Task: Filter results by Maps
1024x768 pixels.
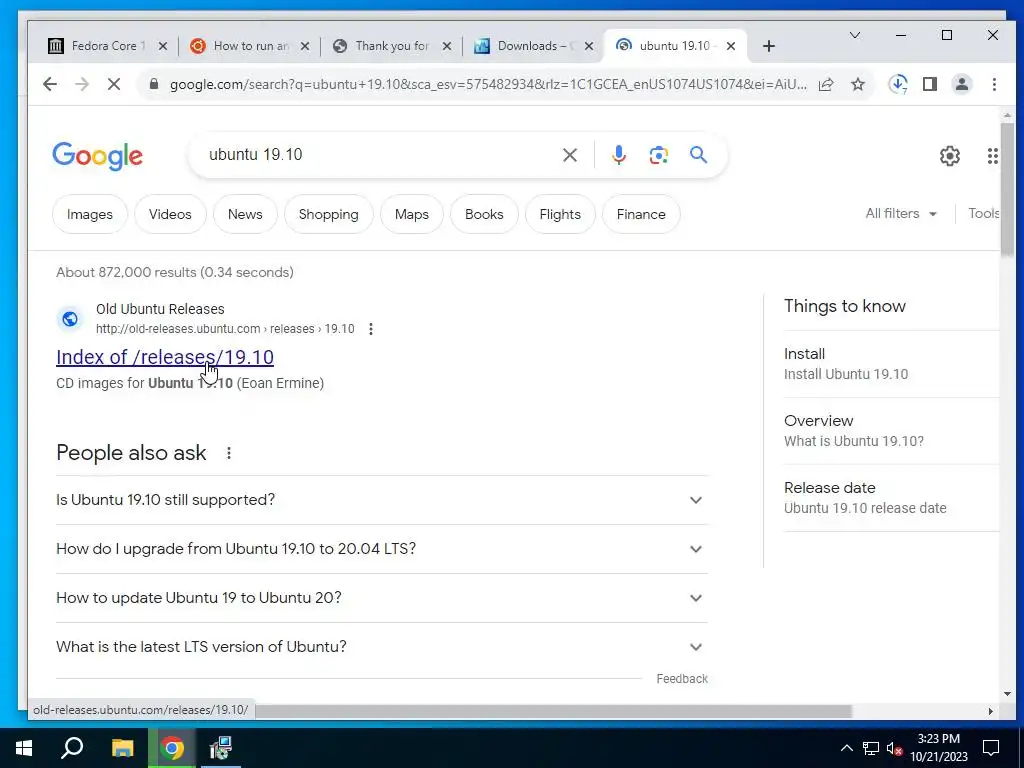Action: pos(411,214)
